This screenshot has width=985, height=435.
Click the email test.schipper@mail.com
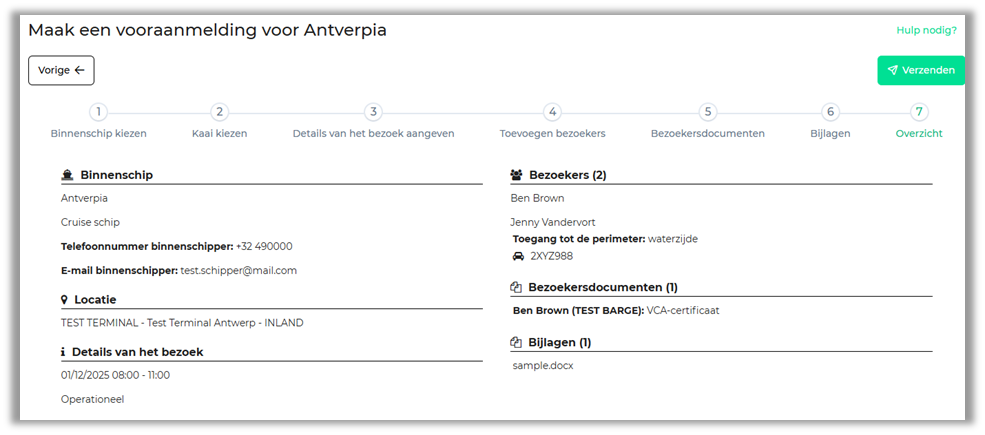pyautogui.click(x=238, y=270)
